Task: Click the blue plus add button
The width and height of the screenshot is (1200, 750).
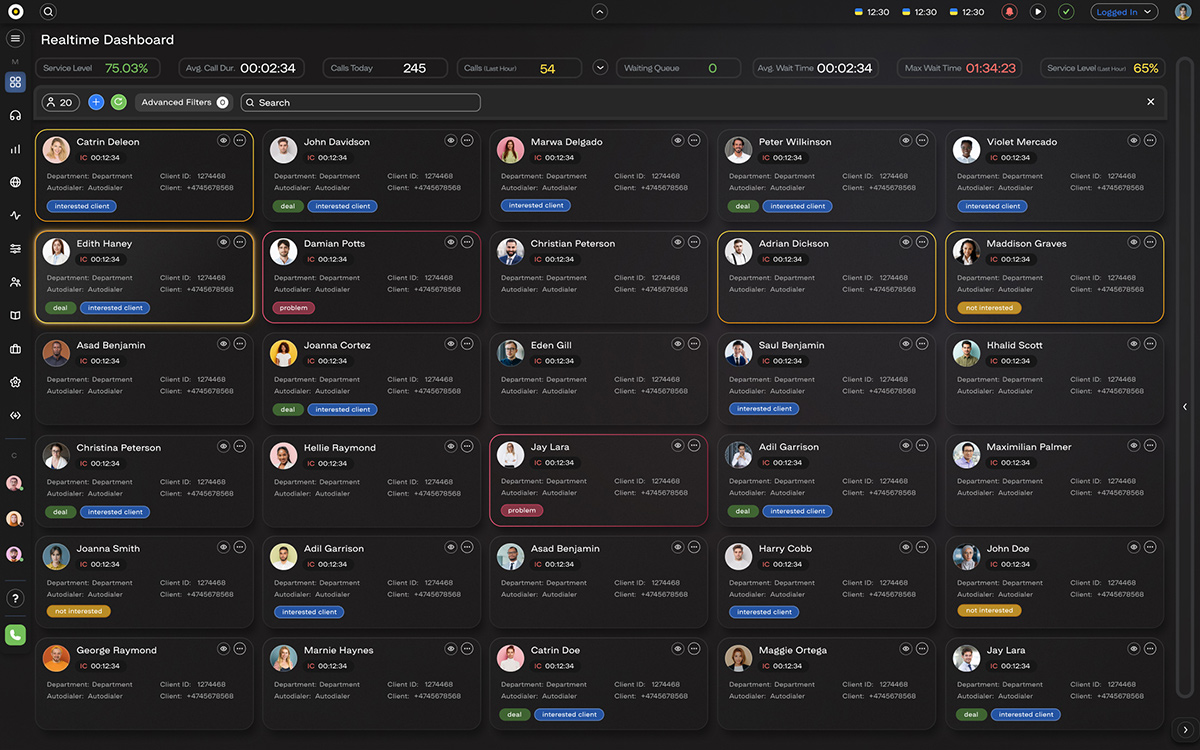Action: [x=96, y=102]
